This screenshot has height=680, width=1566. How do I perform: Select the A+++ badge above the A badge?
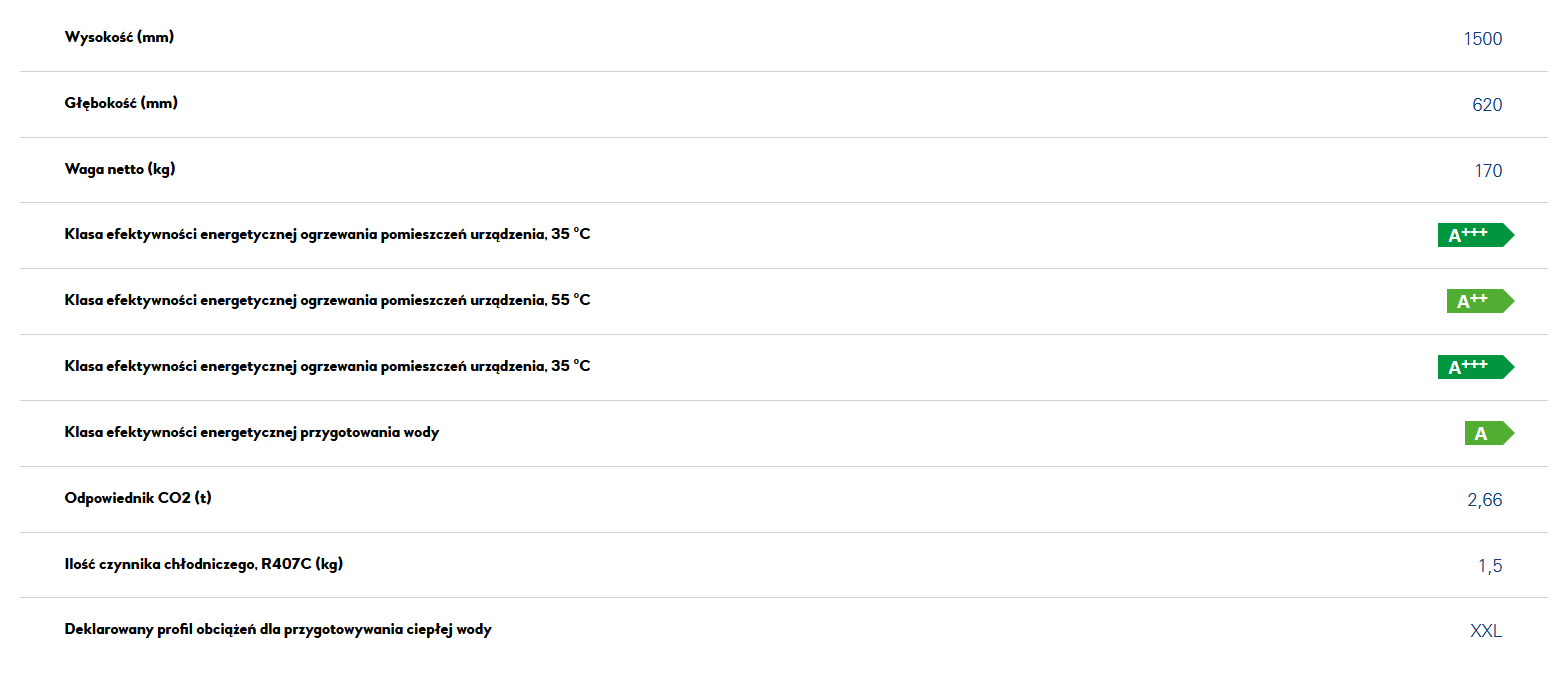(1476, 367)
